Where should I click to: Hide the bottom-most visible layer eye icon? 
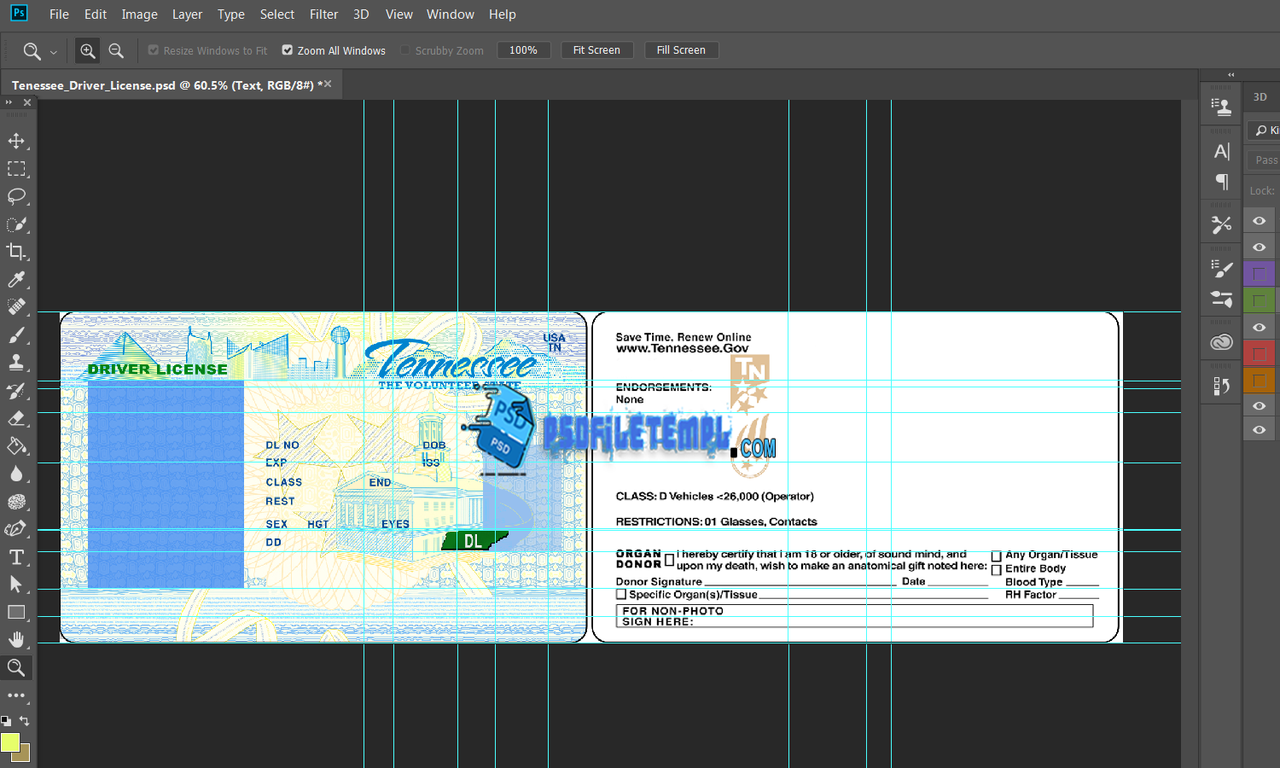tap(1259, 430)
